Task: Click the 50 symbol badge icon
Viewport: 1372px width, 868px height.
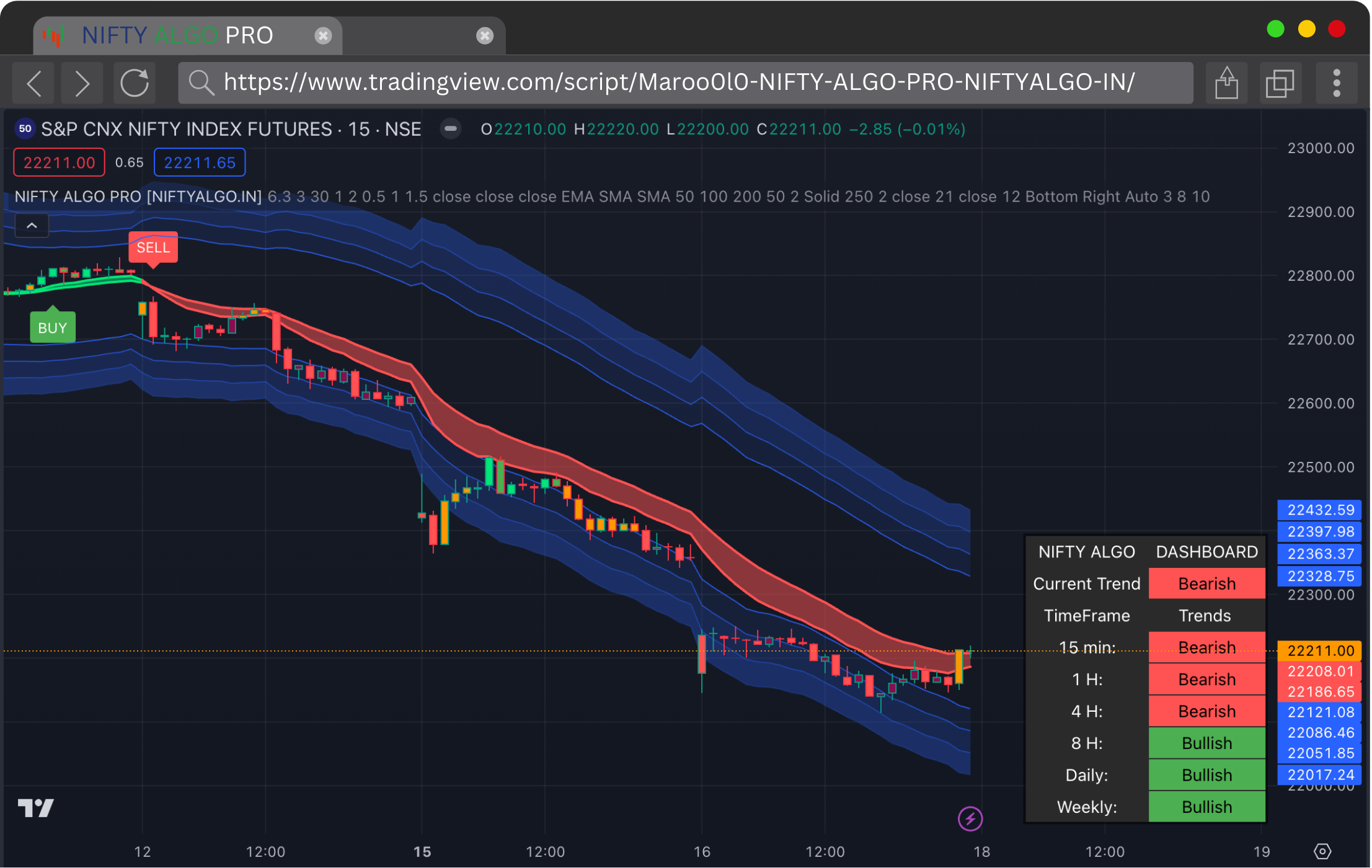Action: pos(25,129)
